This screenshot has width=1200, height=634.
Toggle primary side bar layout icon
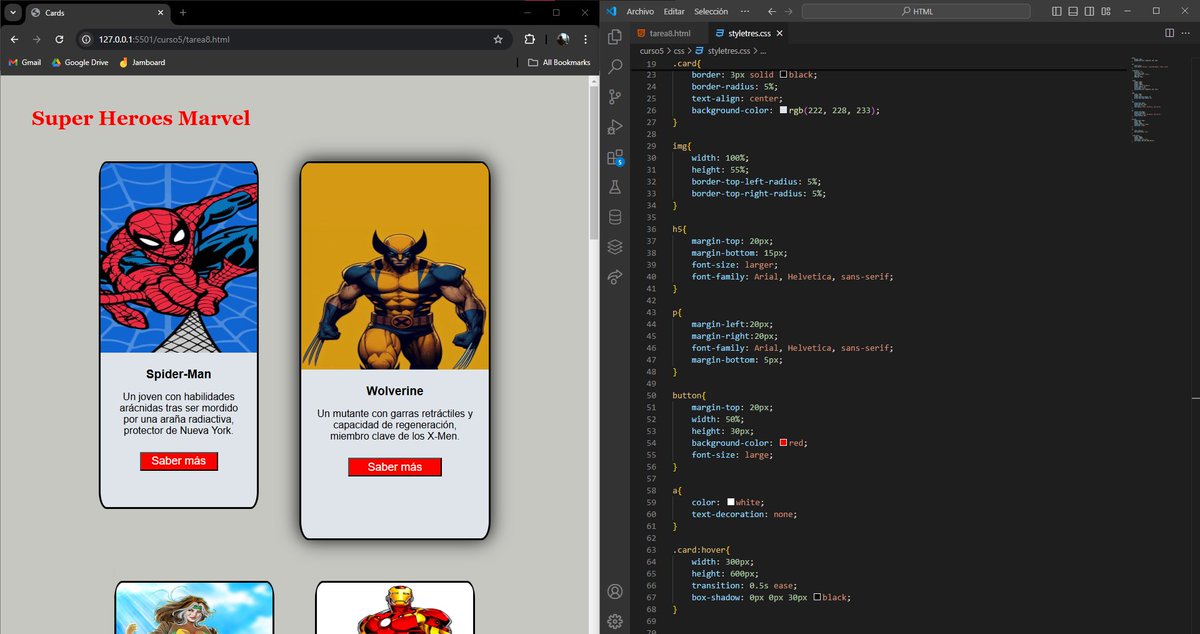point(1057,11)
